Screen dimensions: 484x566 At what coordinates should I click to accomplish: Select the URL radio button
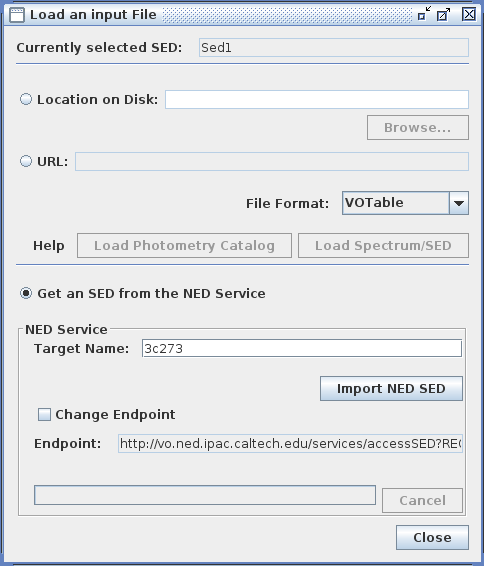point(26,161)
